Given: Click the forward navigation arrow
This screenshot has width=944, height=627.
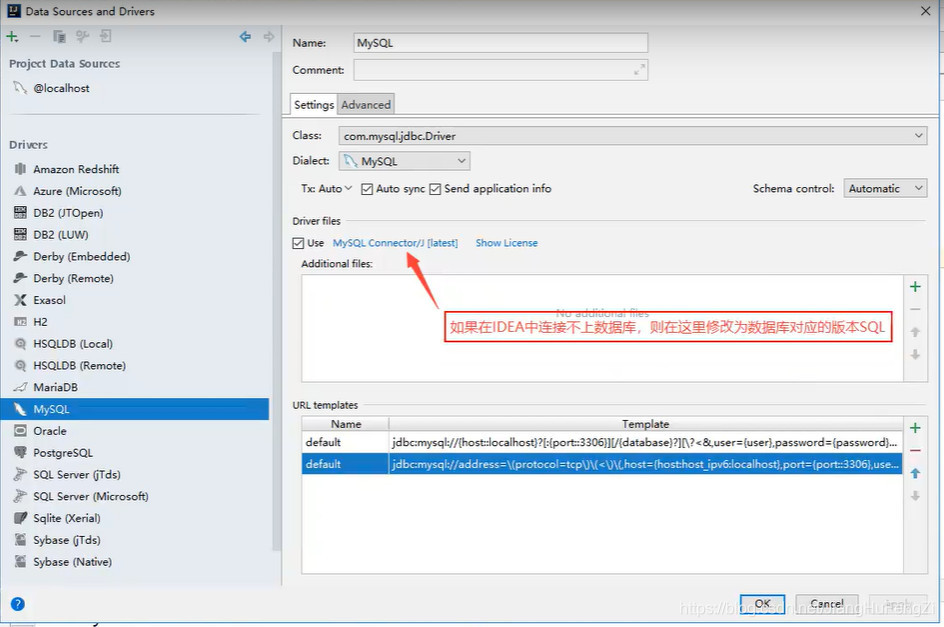Looking at the screenshot, I should pos(269,37).
